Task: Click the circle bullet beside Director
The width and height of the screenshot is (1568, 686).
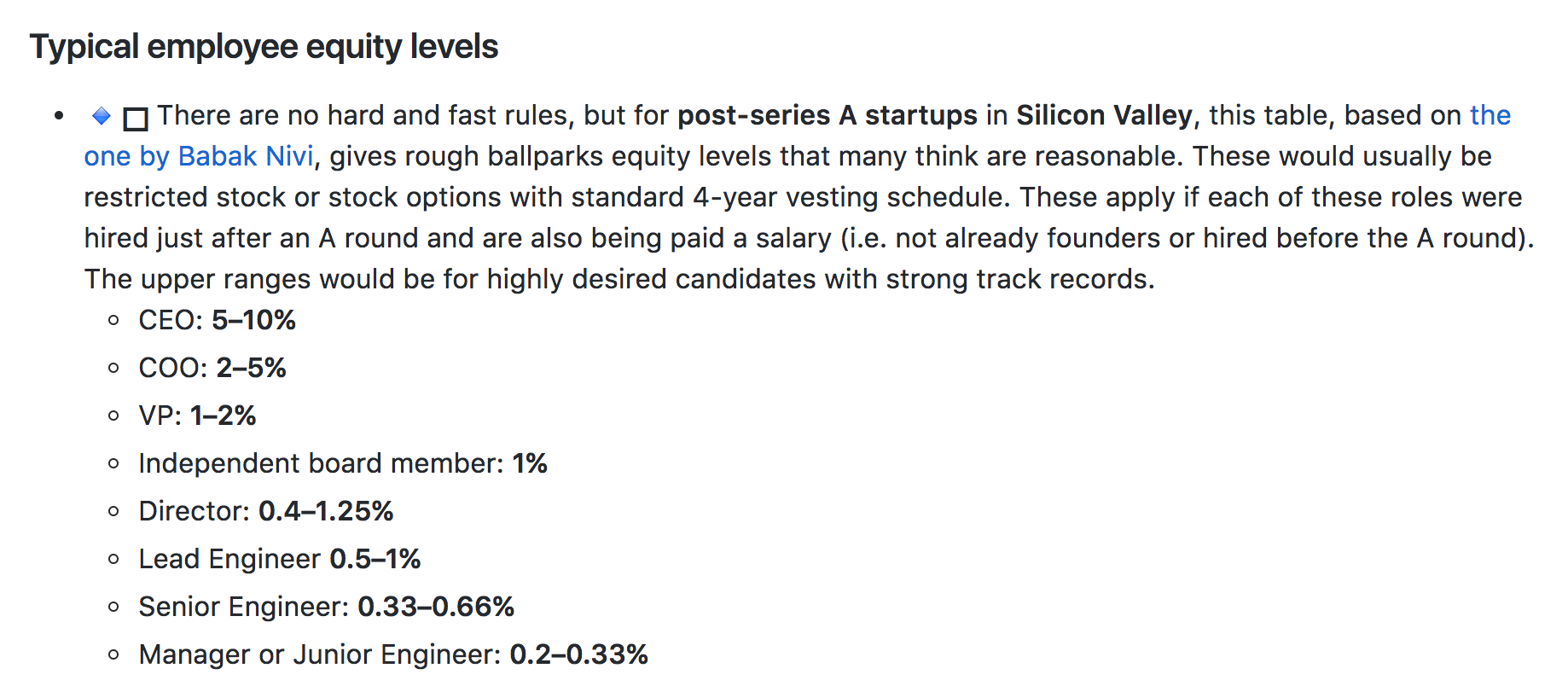Action: pyautogui.click(x=113, y=512)
